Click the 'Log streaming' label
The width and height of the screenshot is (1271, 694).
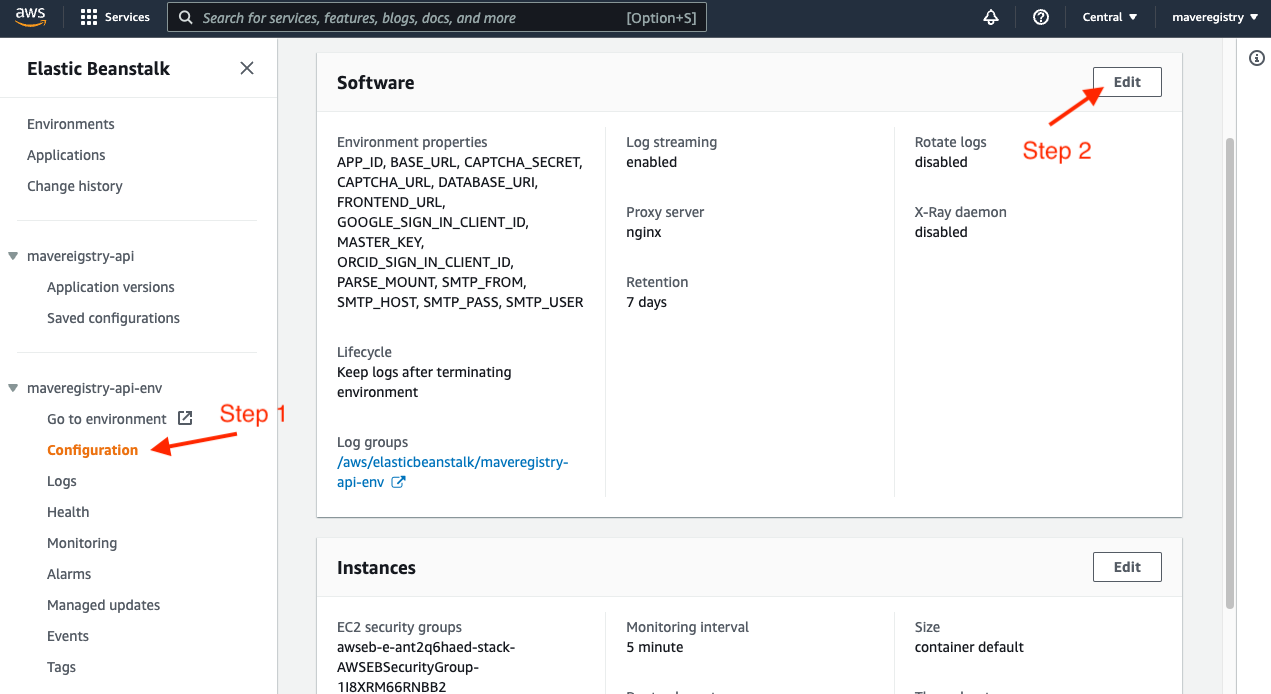coord(671,142)
